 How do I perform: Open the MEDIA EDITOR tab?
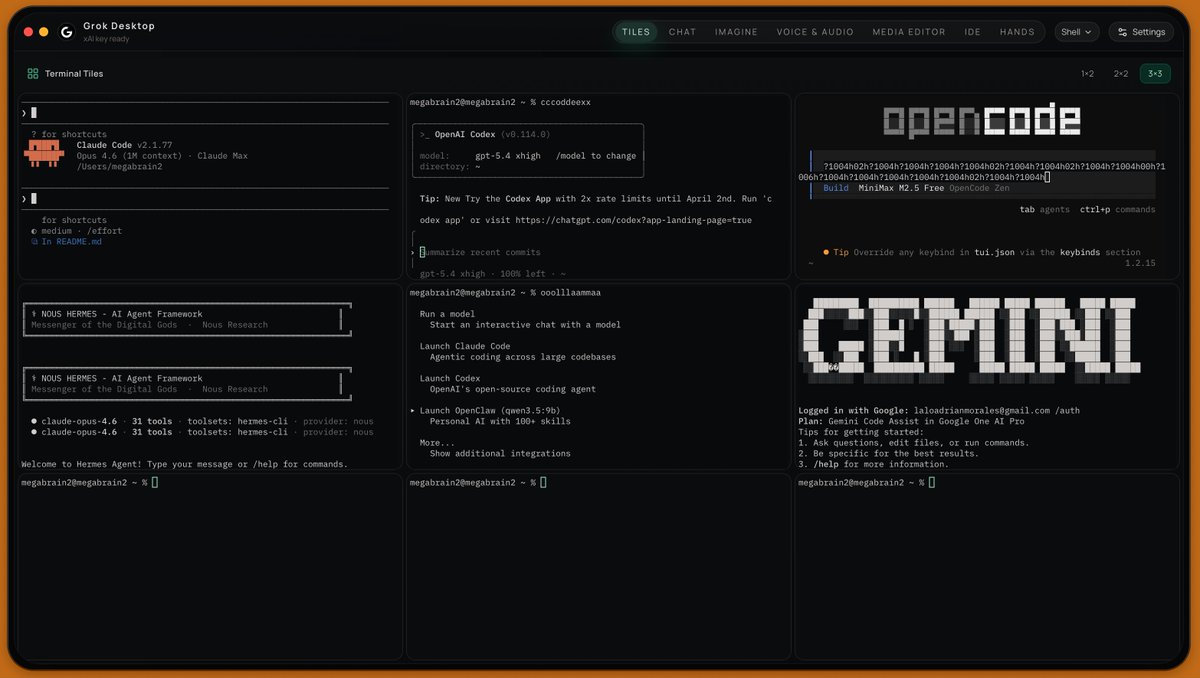908,32
